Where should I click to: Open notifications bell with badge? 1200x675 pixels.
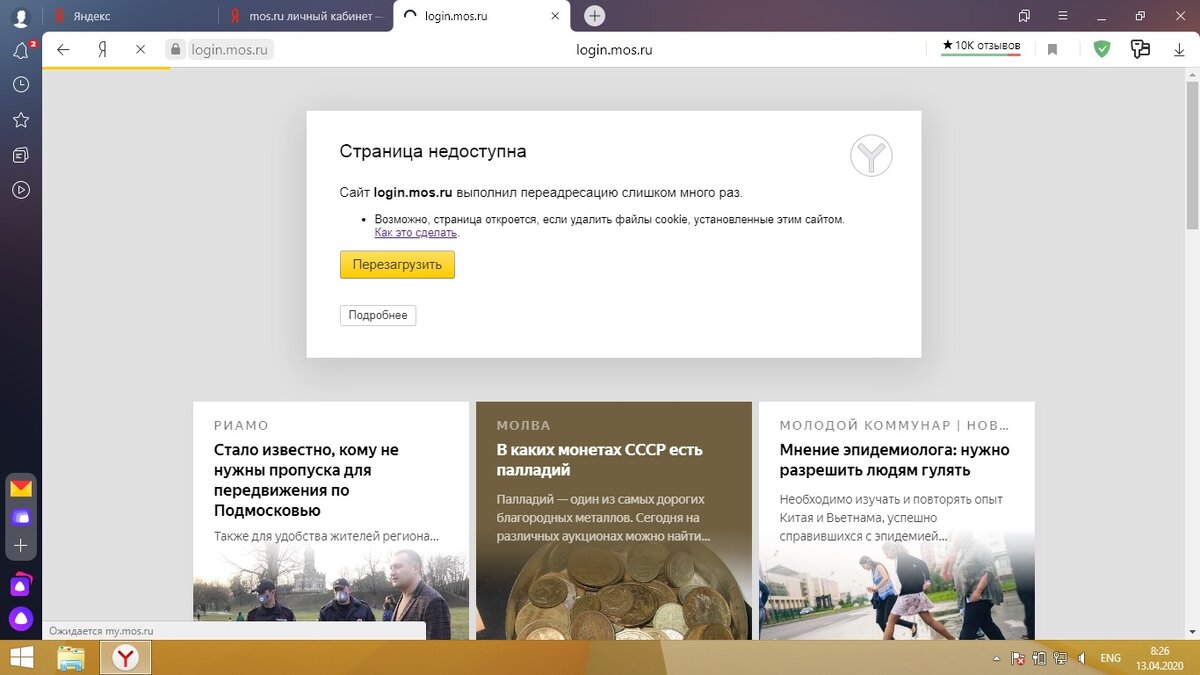(20, 51)
